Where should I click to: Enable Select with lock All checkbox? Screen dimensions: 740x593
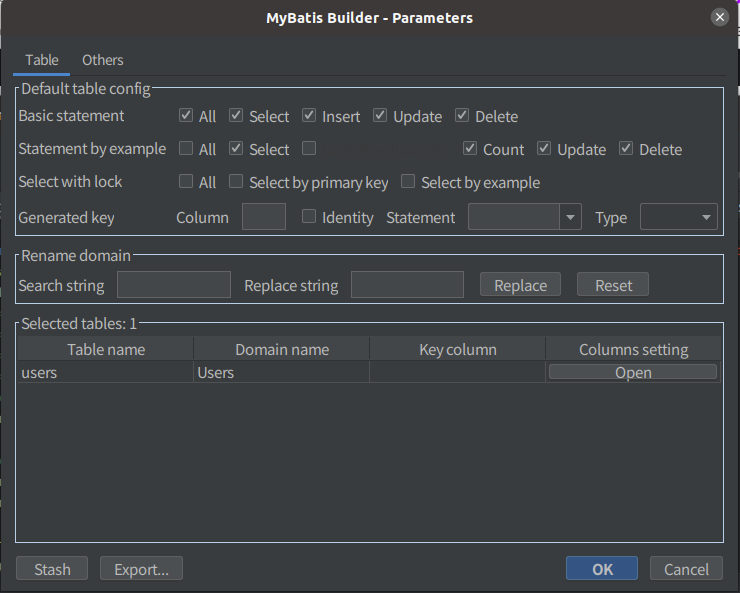point(186,182)
